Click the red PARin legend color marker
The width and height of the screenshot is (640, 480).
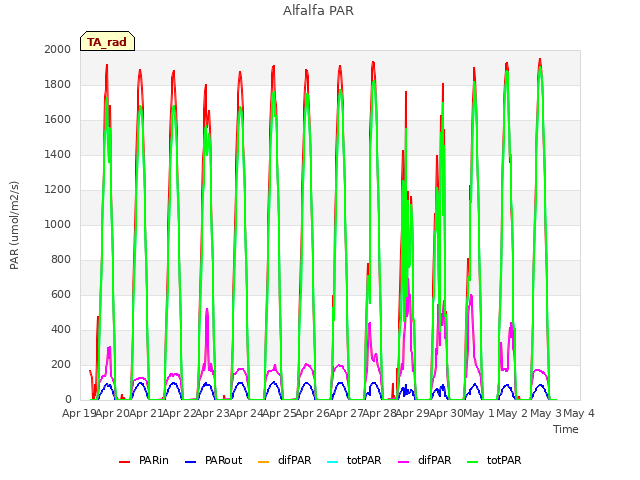(124, 462)
